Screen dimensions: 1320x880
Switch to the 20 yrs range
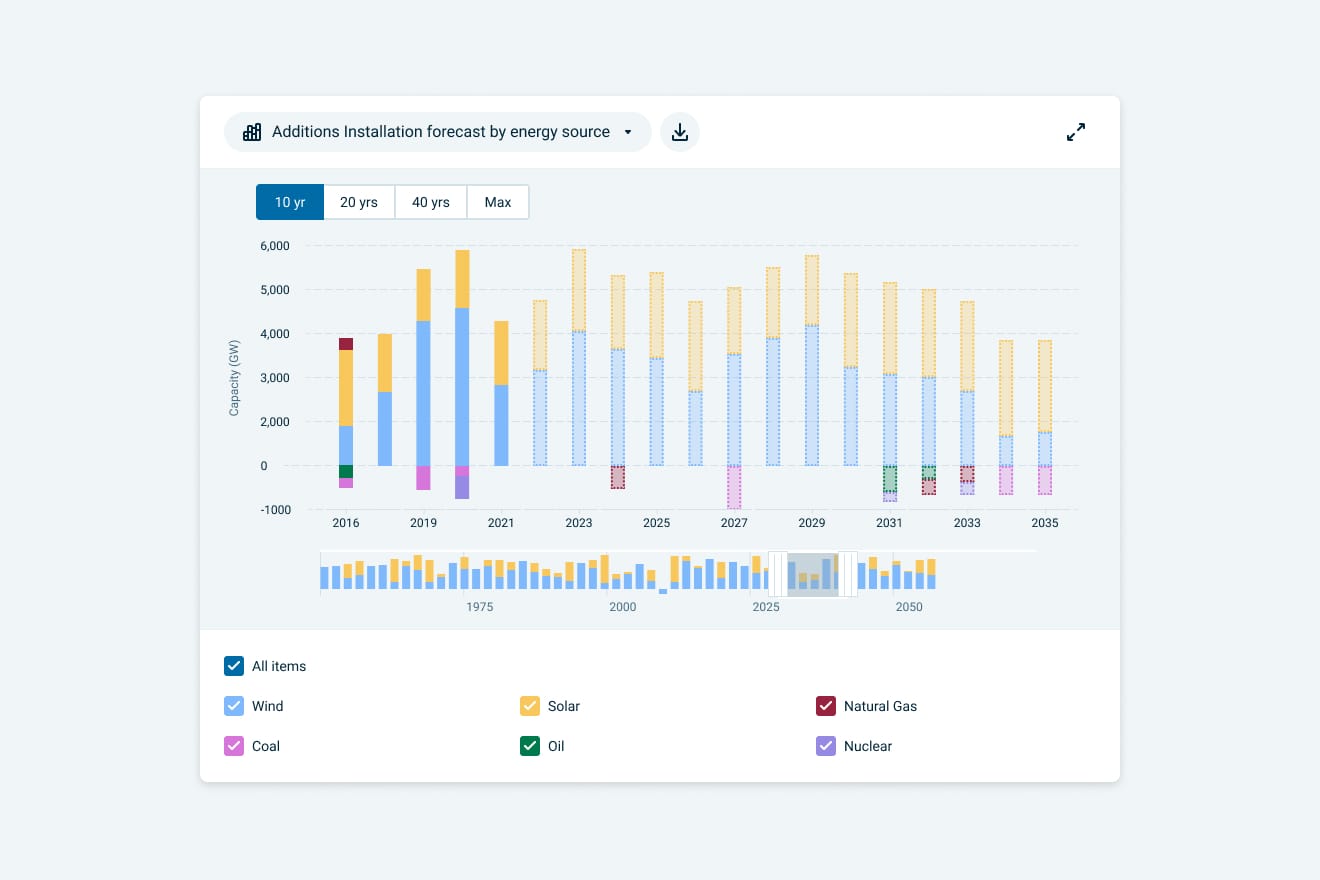pyautogui.click(x=359, y=202)
